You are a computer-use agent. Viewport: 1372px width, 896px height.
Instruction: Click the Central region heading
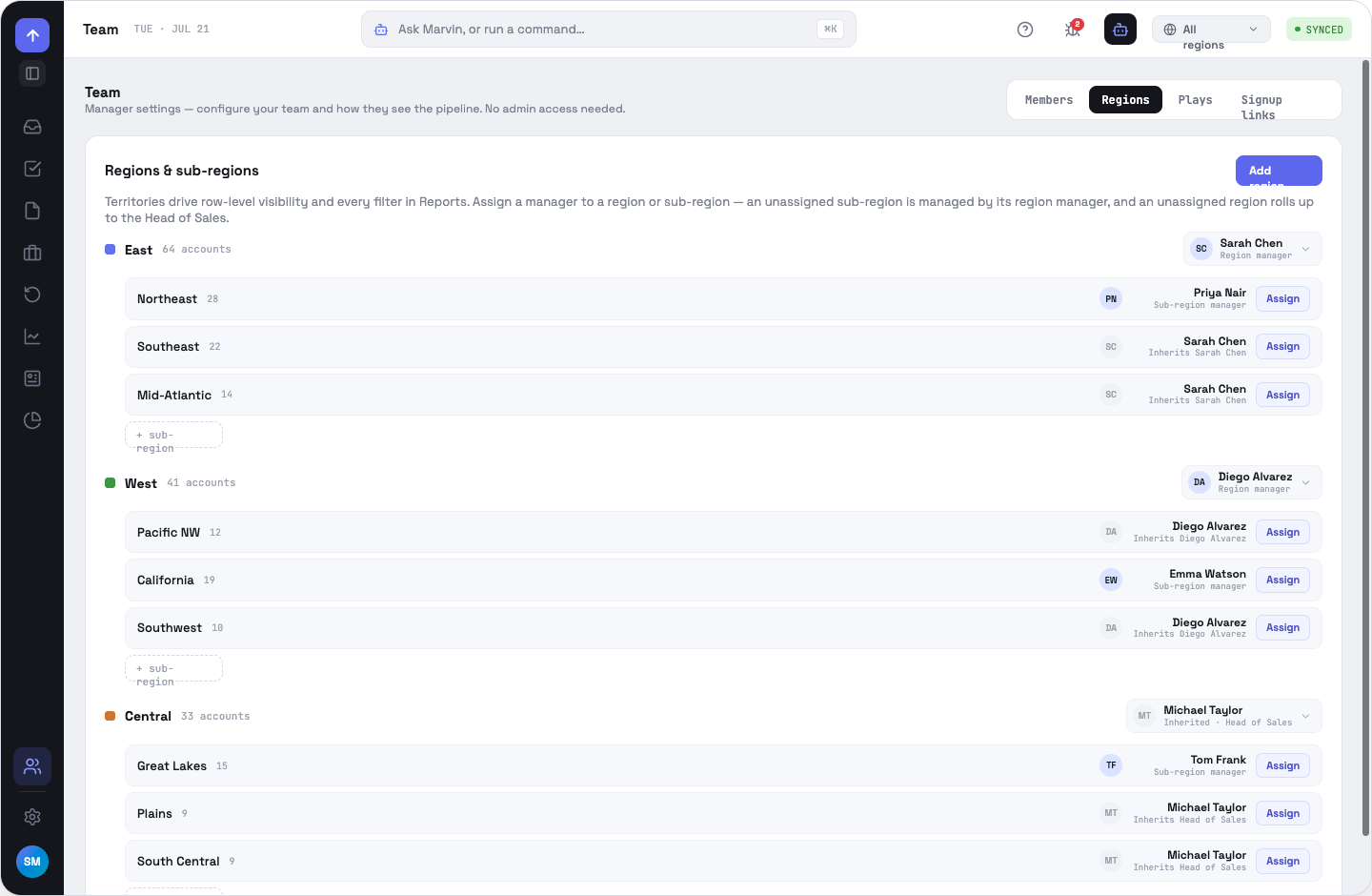coord(148,717)
